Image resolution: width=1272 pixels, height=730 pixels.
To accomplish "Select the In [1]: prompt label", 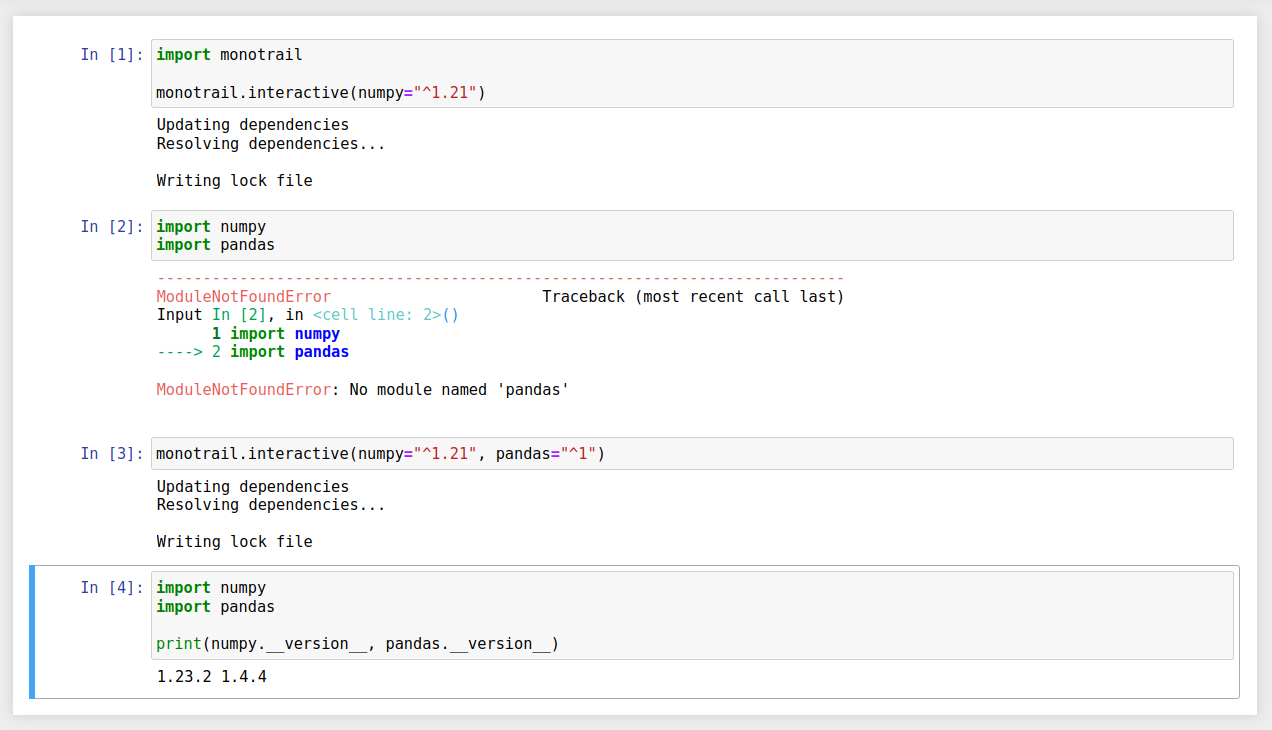I will (x=112, y=55).
